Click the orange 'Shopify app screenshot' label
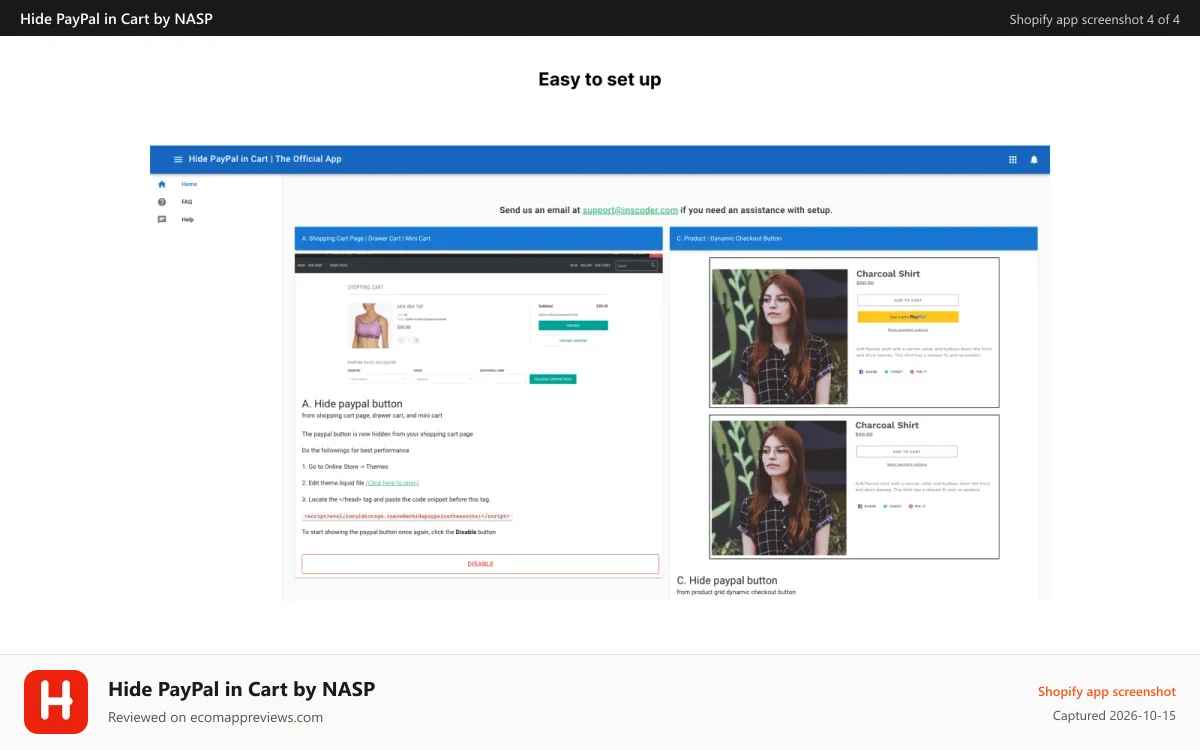This screenshot has height=750, width=1200. (1107, 691)
